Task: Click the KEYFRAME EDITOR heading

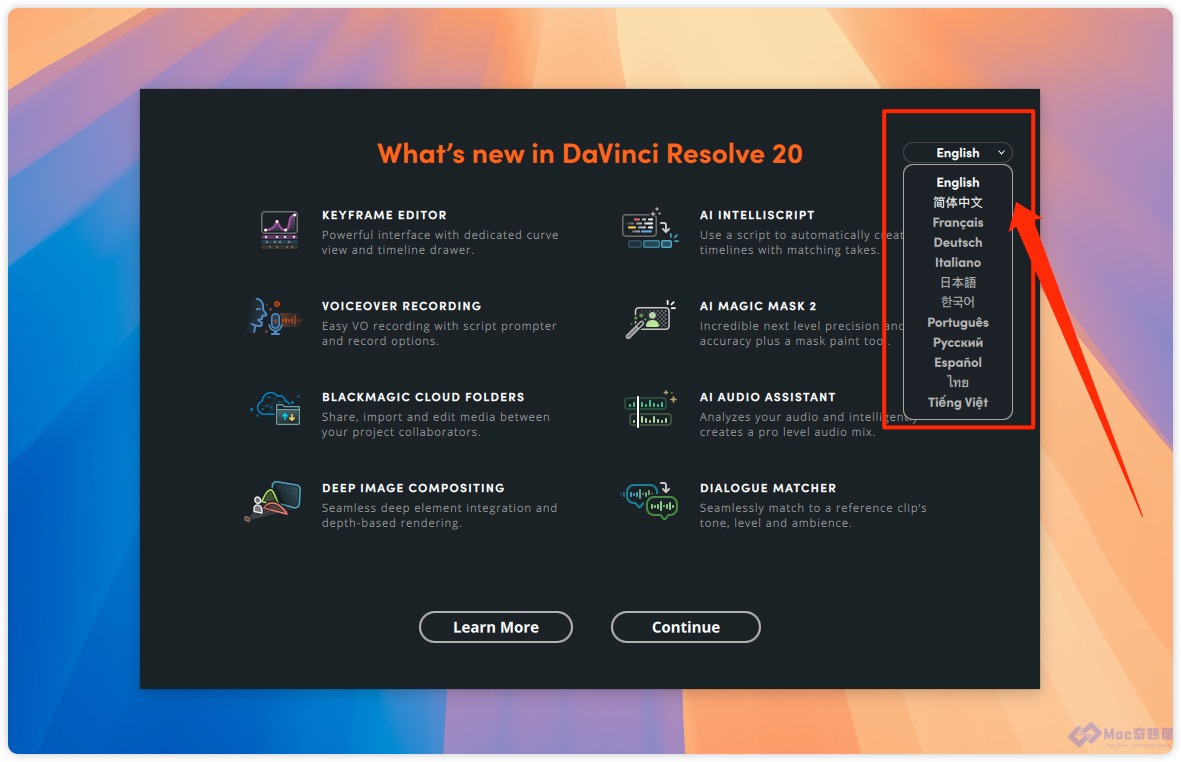Action: tap(384, 215)
